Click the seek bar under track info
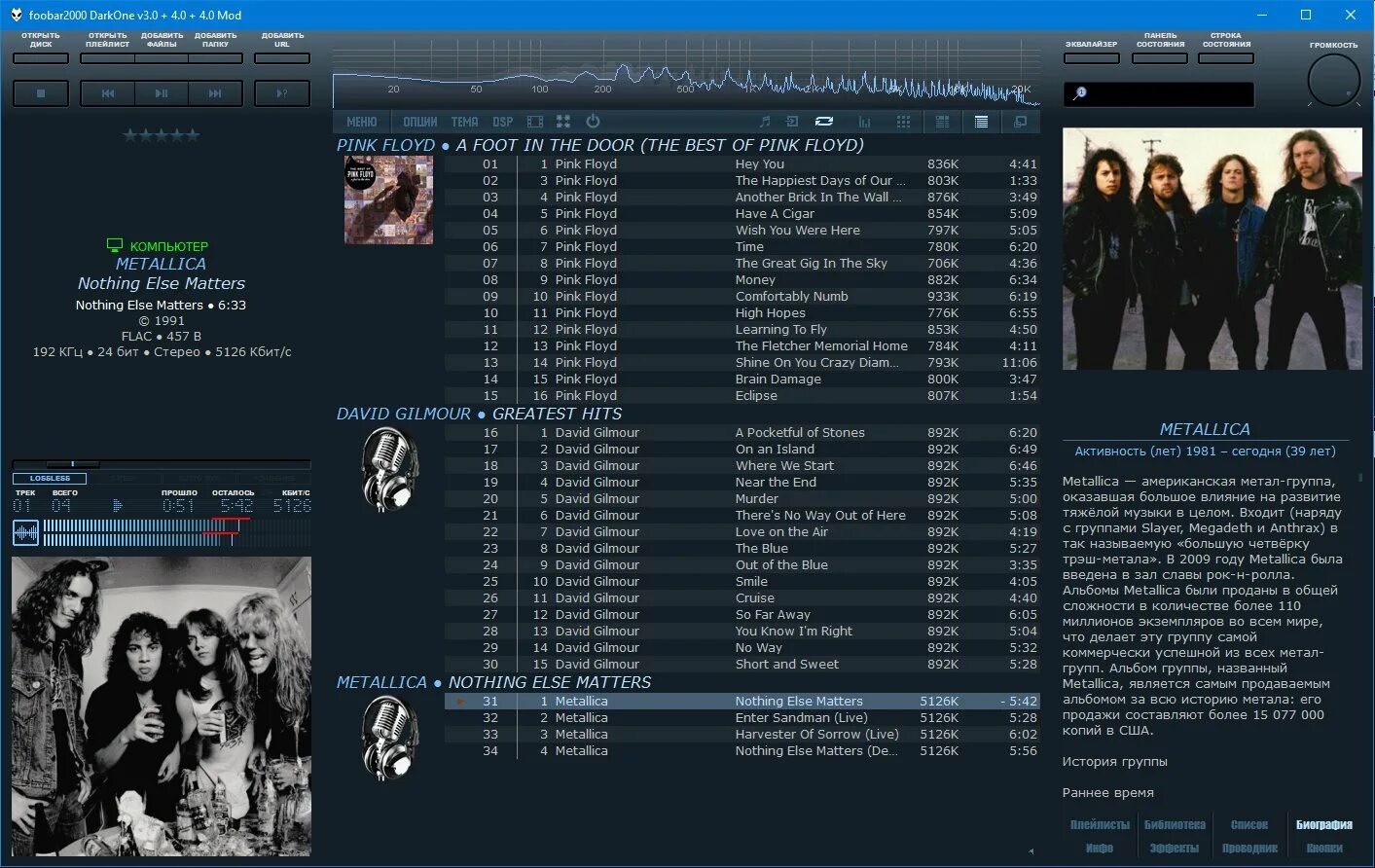The image size is (1375, 868). [162, 464]
